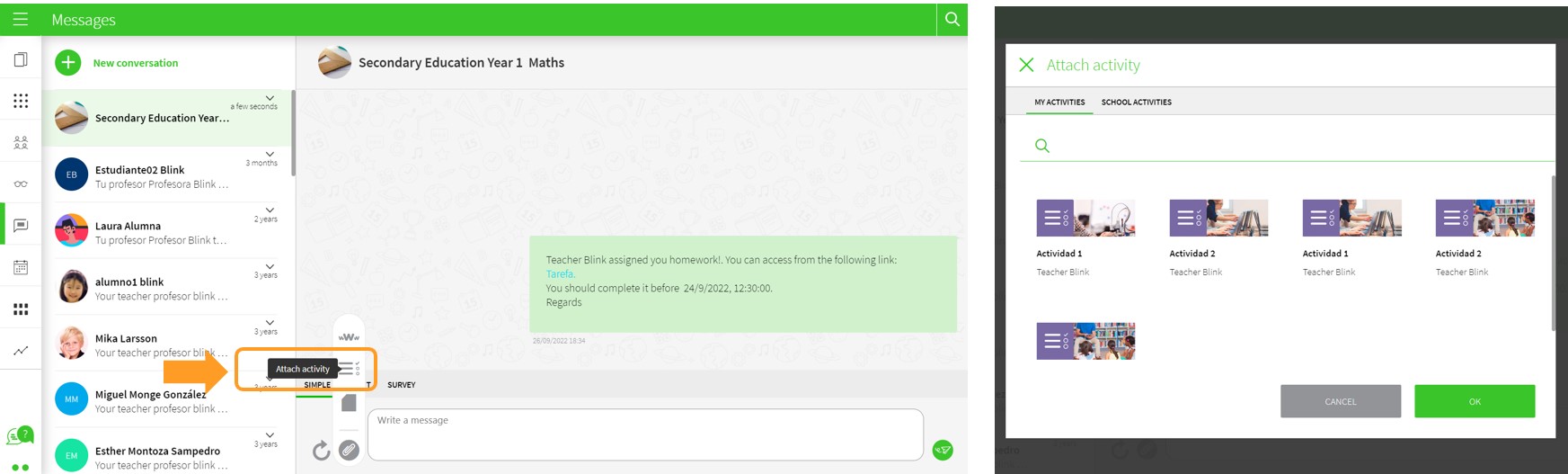Click the refresh arrow beside the paperclip

[x=321, y=450]
